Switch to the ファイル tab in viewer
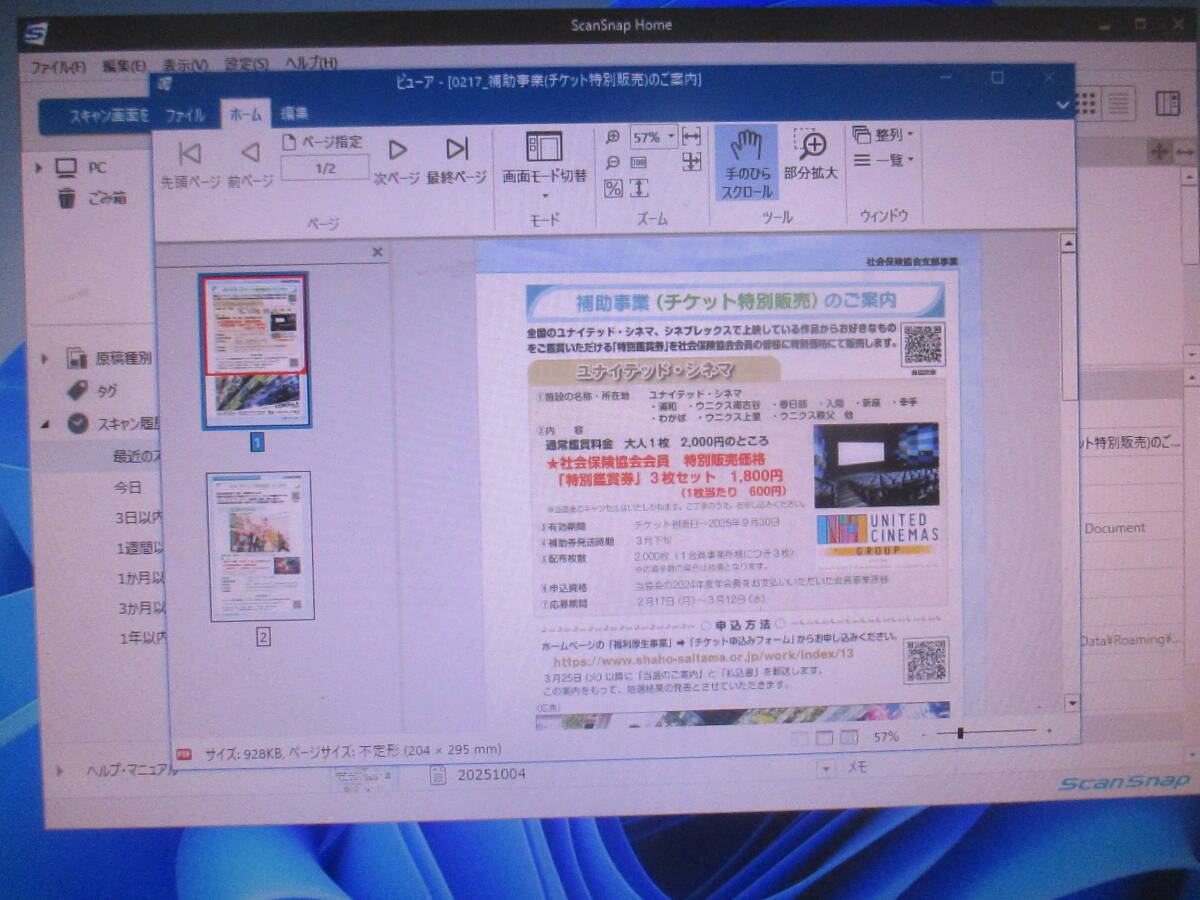Viewport: 1200px width, 900px height. point(185,115)
